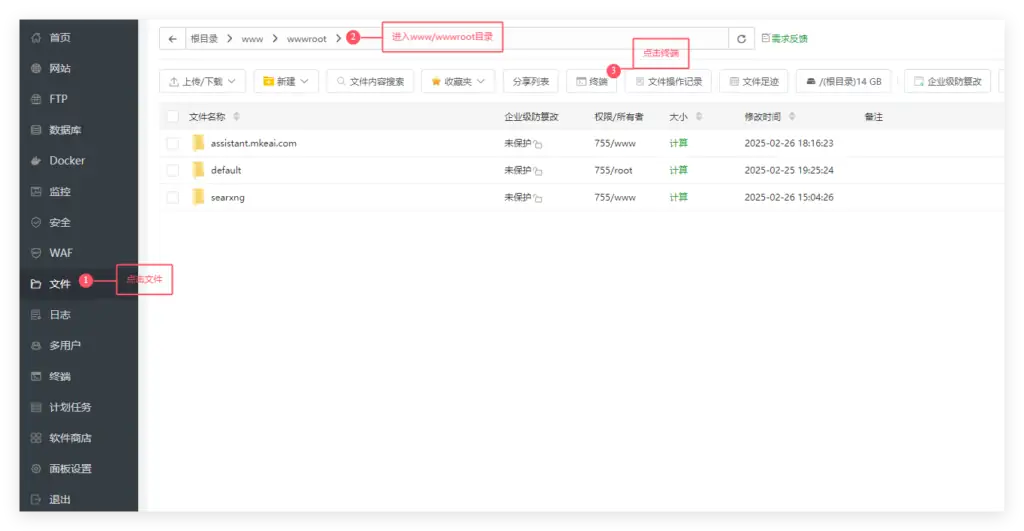1024x531 pixels.
Task: Expand the chevron between 根目录 and www
Action: tap(230, 39)
